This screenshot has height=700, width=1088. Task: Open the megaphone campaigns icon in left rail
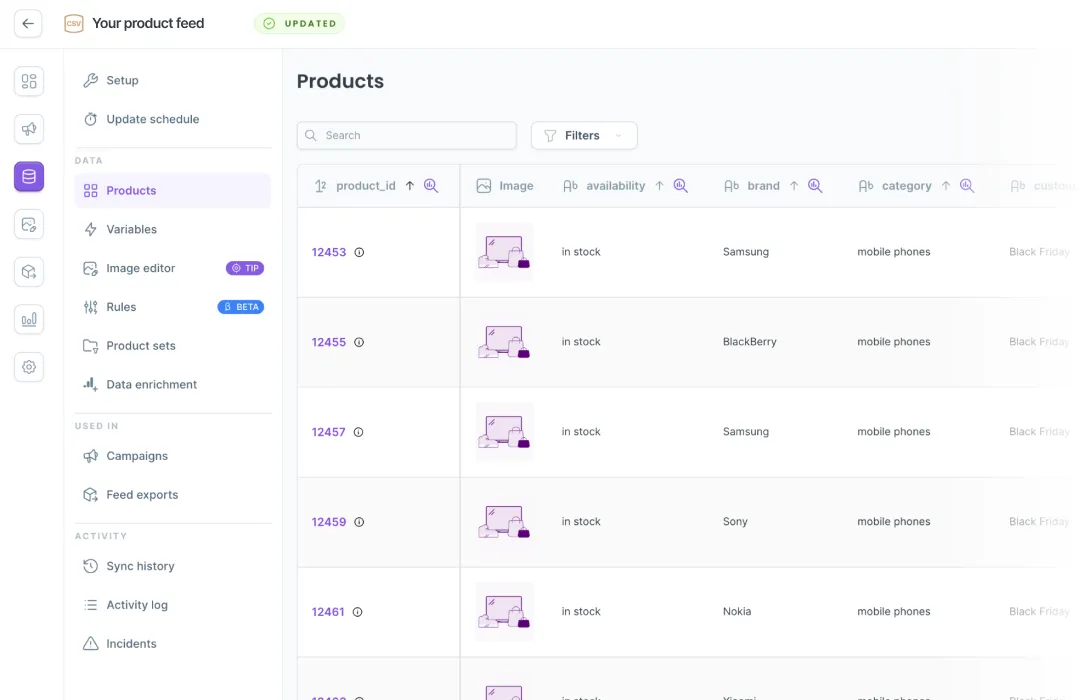[29, 129]
